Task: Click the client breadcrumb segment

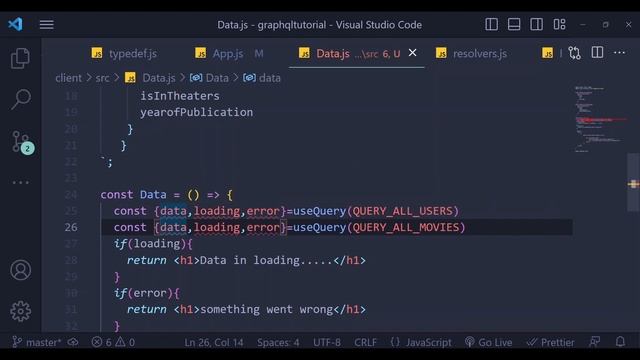Action: [69, 78]
